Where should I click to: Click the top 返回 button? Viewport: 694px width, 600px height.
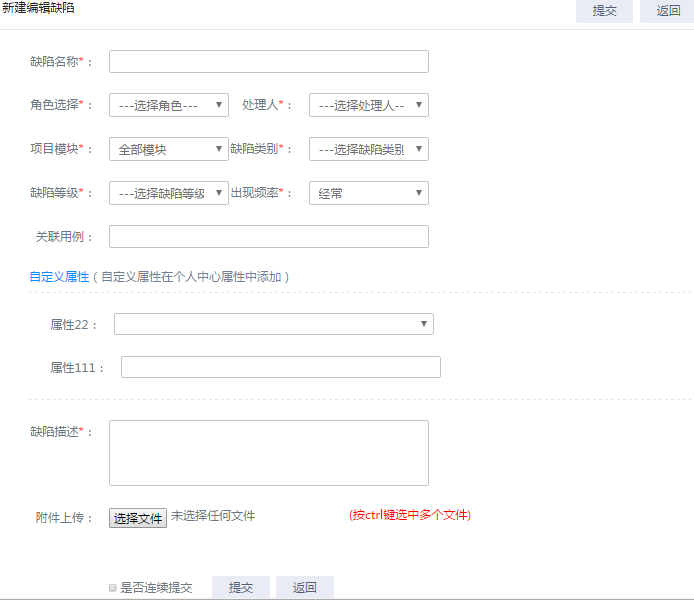tap(668, 11)
